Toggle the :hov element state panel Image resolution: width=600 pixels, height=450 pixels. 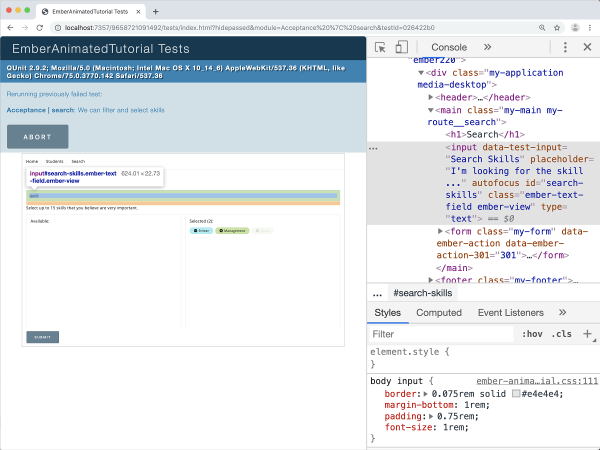tap(532, 334)
